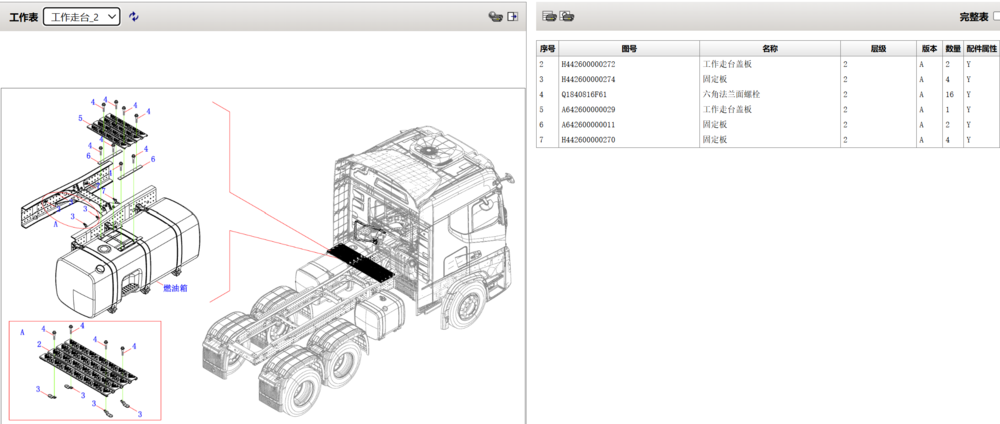Click the 序号 column header
The height and width of the screenshot is (424, 1000).
click(x=547, y=48)
